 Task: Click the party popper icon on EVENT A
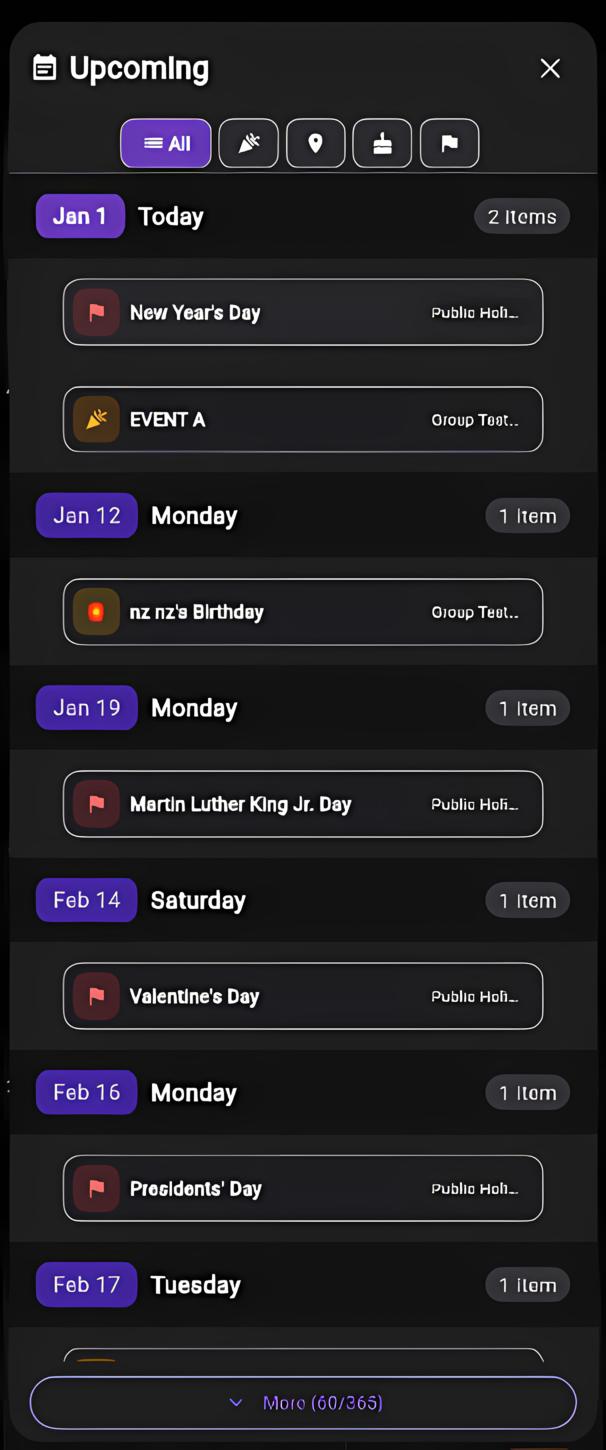click(x=96, y=419)
